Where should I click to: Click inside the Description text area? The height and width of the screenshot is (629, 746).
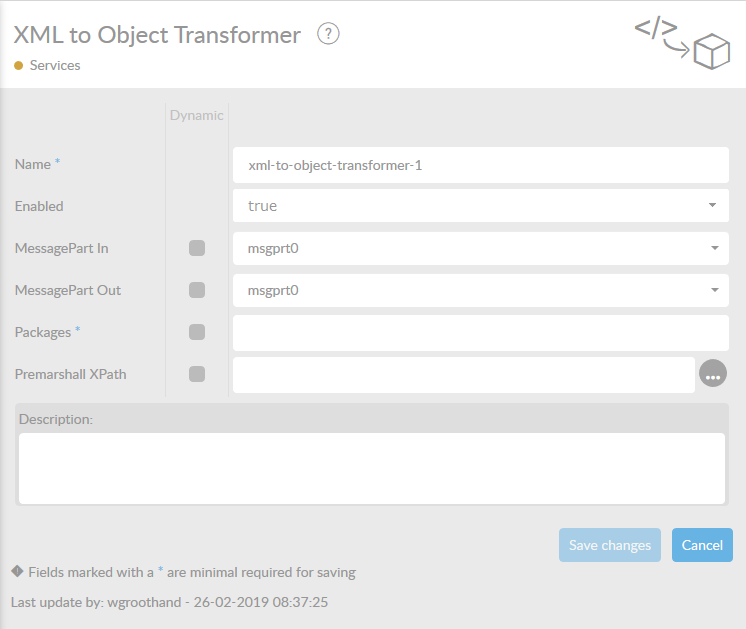point(371,468)
